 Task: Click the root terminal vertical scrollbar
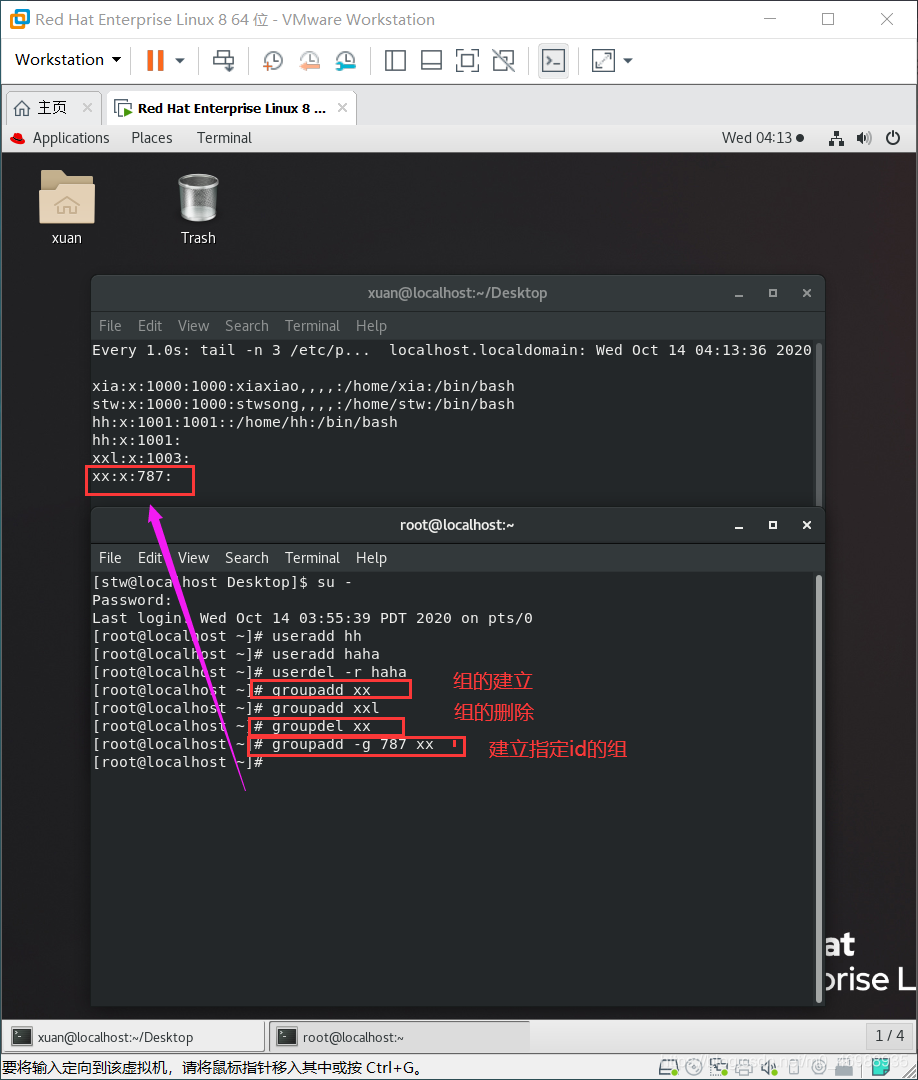(x=819, y=789)
